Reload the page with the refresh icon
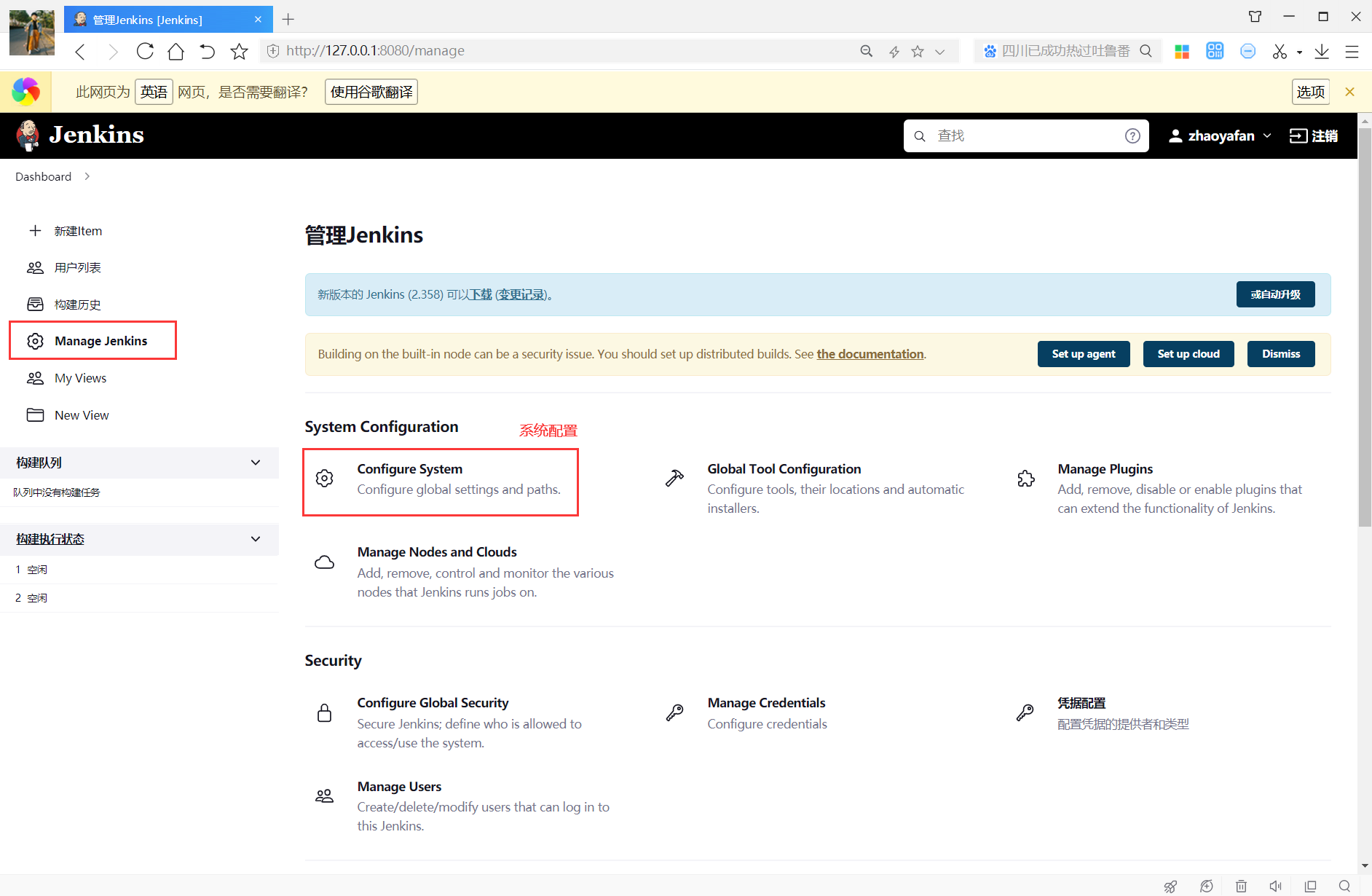 [145, 51]
